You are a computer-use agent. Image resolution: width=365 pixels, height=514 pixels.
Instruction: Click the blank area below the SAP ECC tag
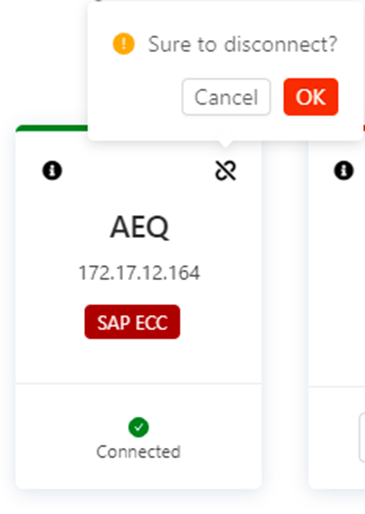[139, 361]
